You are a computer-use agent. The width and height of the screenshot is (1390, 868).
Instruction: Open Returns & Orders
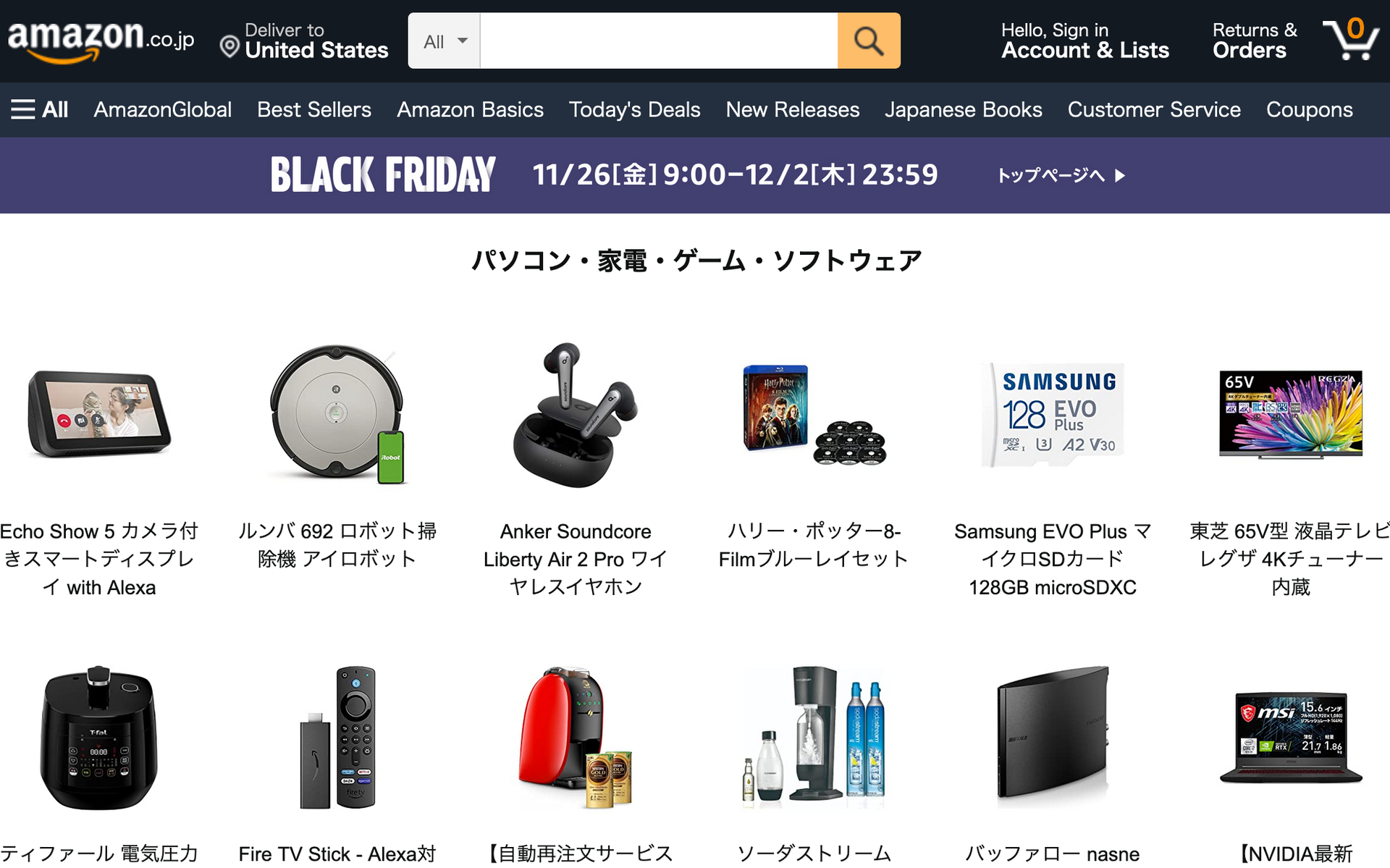[1255, 41]
